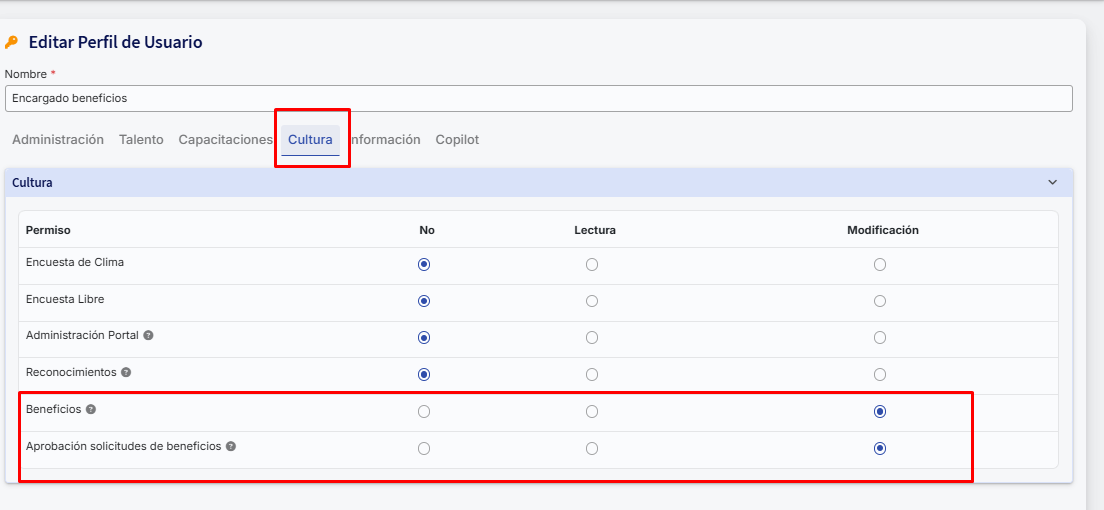Viewport: 1104px width, 510px height.
Task: Select the Cultura tab
Action: coord(310,140)
